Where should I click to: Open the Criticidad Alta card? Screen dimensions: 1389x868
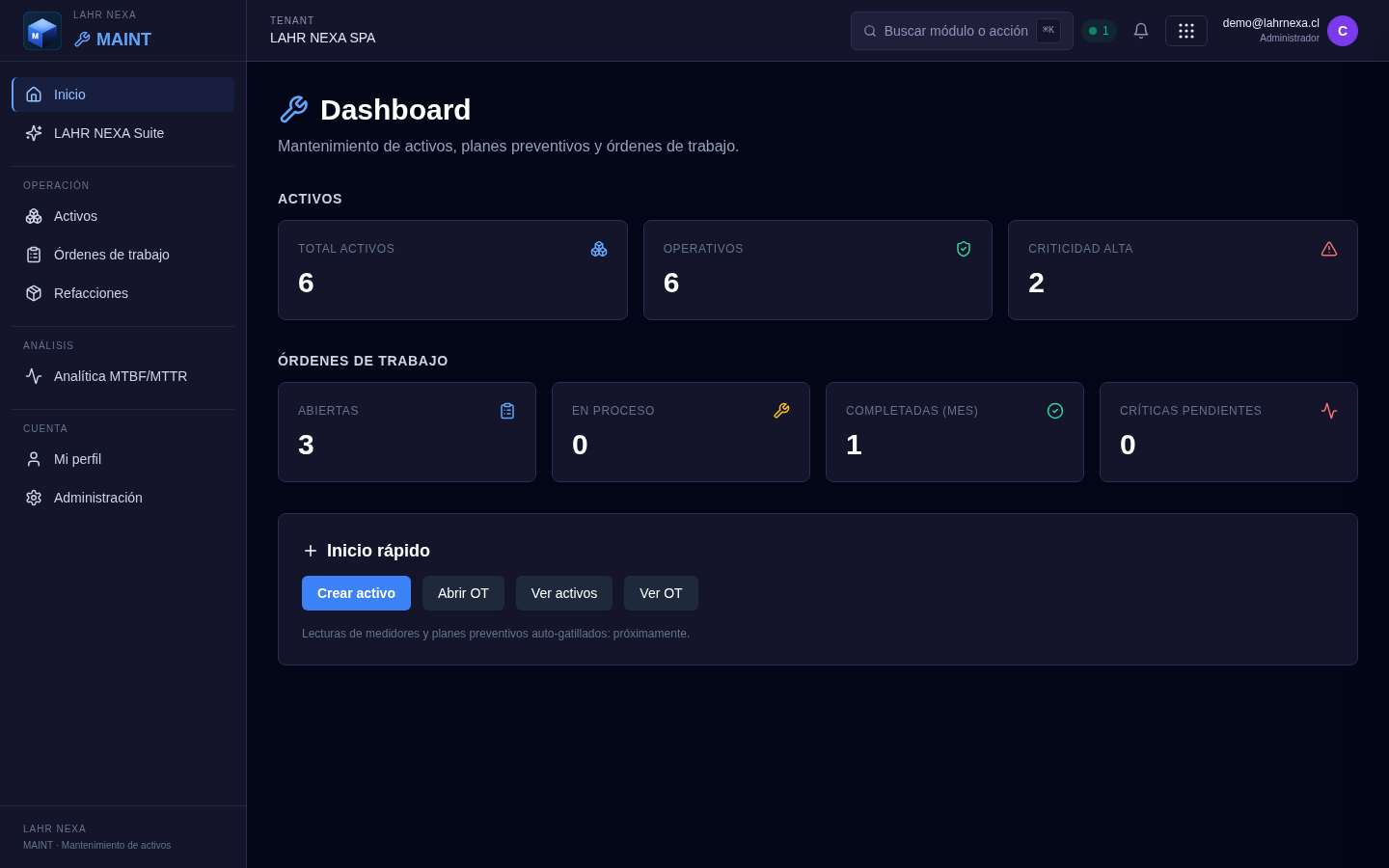(x=1183, y=270)
